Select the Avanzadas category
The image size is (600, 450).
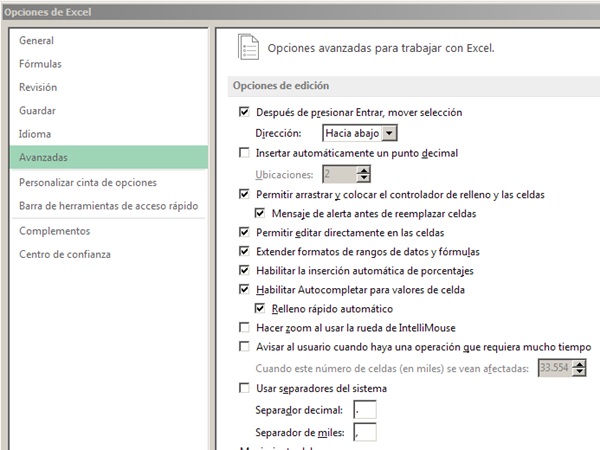point(109,157)
